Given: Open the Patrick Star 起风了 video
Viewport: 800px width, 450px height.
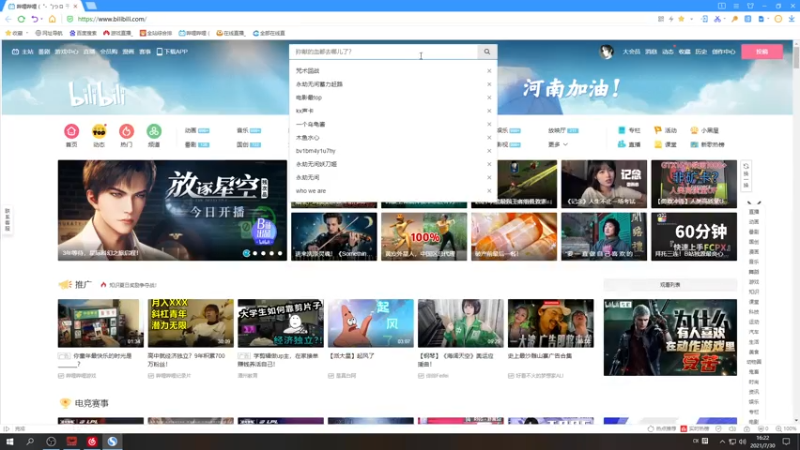Looking at the screenshot, I should [370, 323].
